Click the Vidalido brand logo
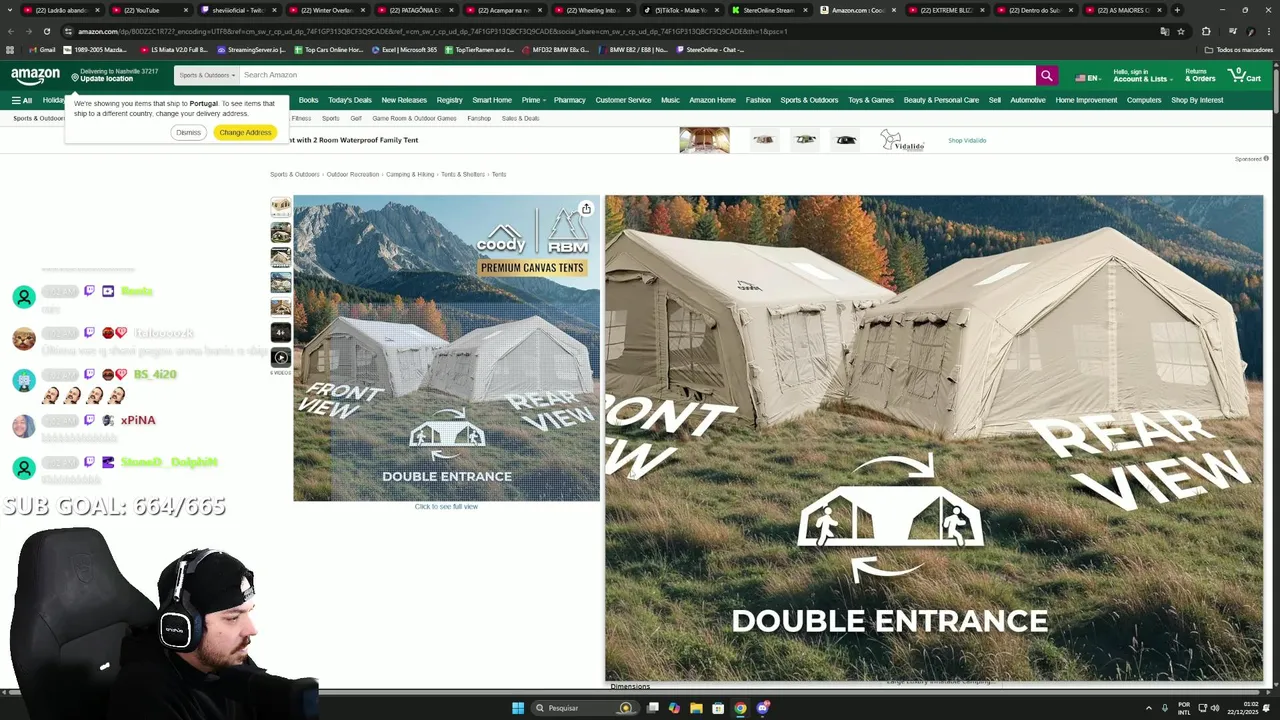Screen dimensions: 1280x720 click(902, 140)
